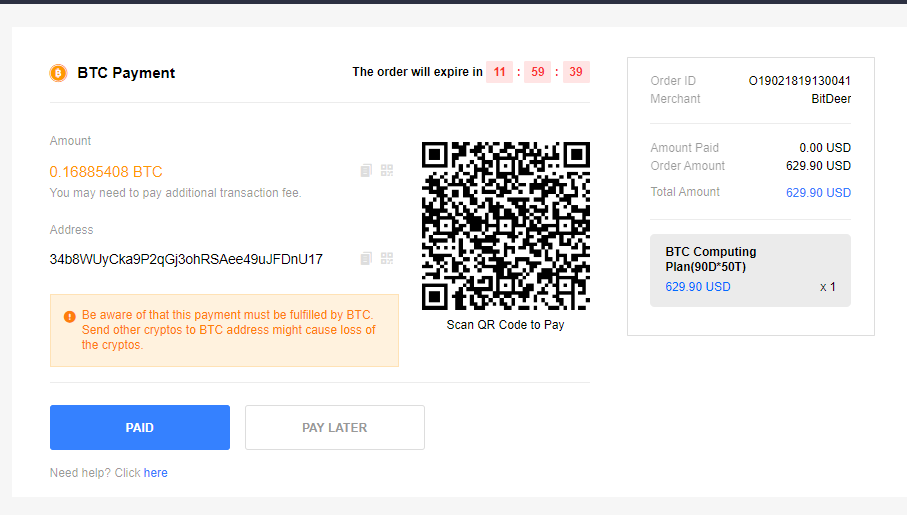Show QR code for the address
The width and height of the screenshot is (907, 515).
coord(387,259)
